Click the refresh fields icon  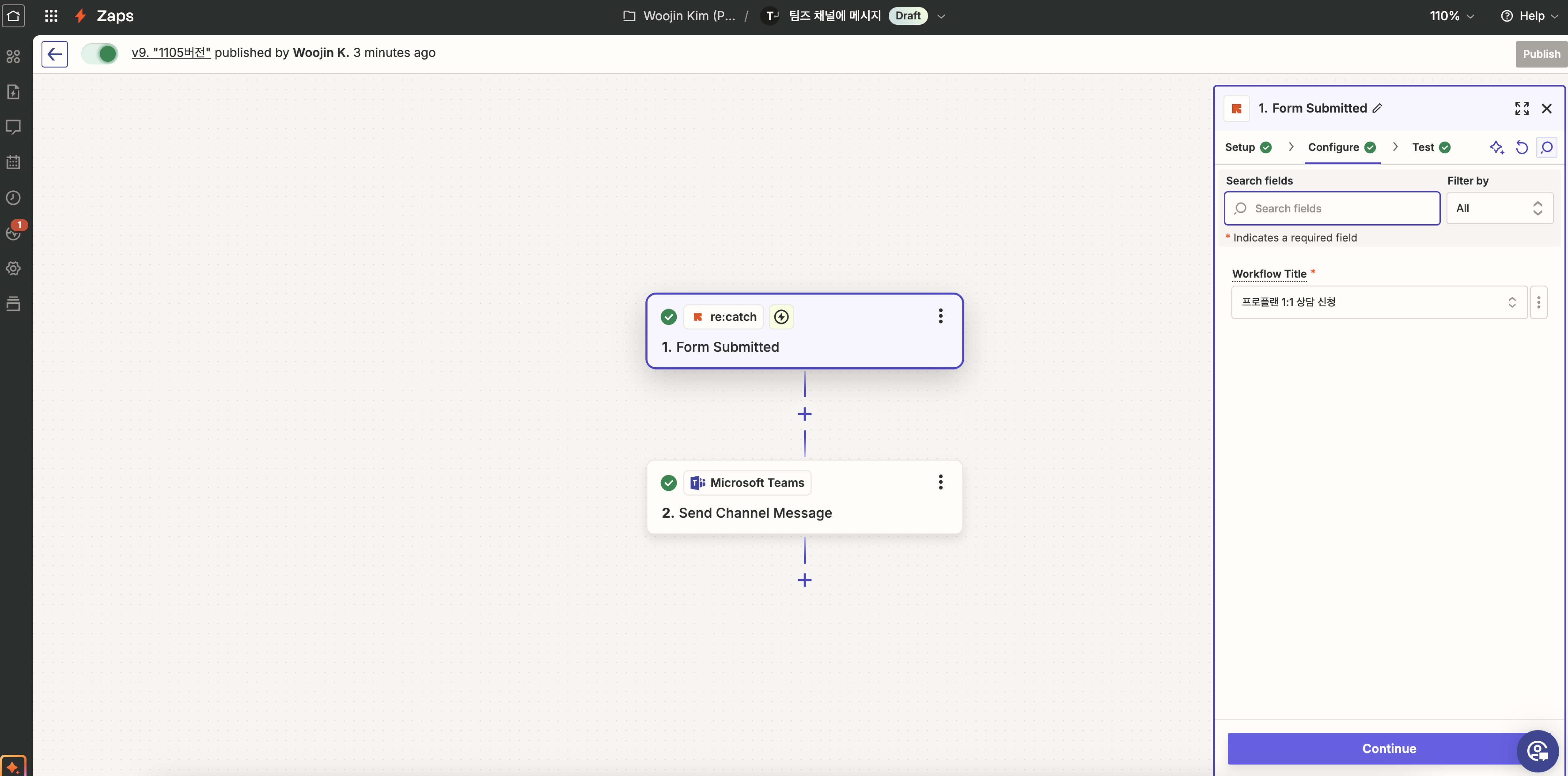click(1521, 147)
